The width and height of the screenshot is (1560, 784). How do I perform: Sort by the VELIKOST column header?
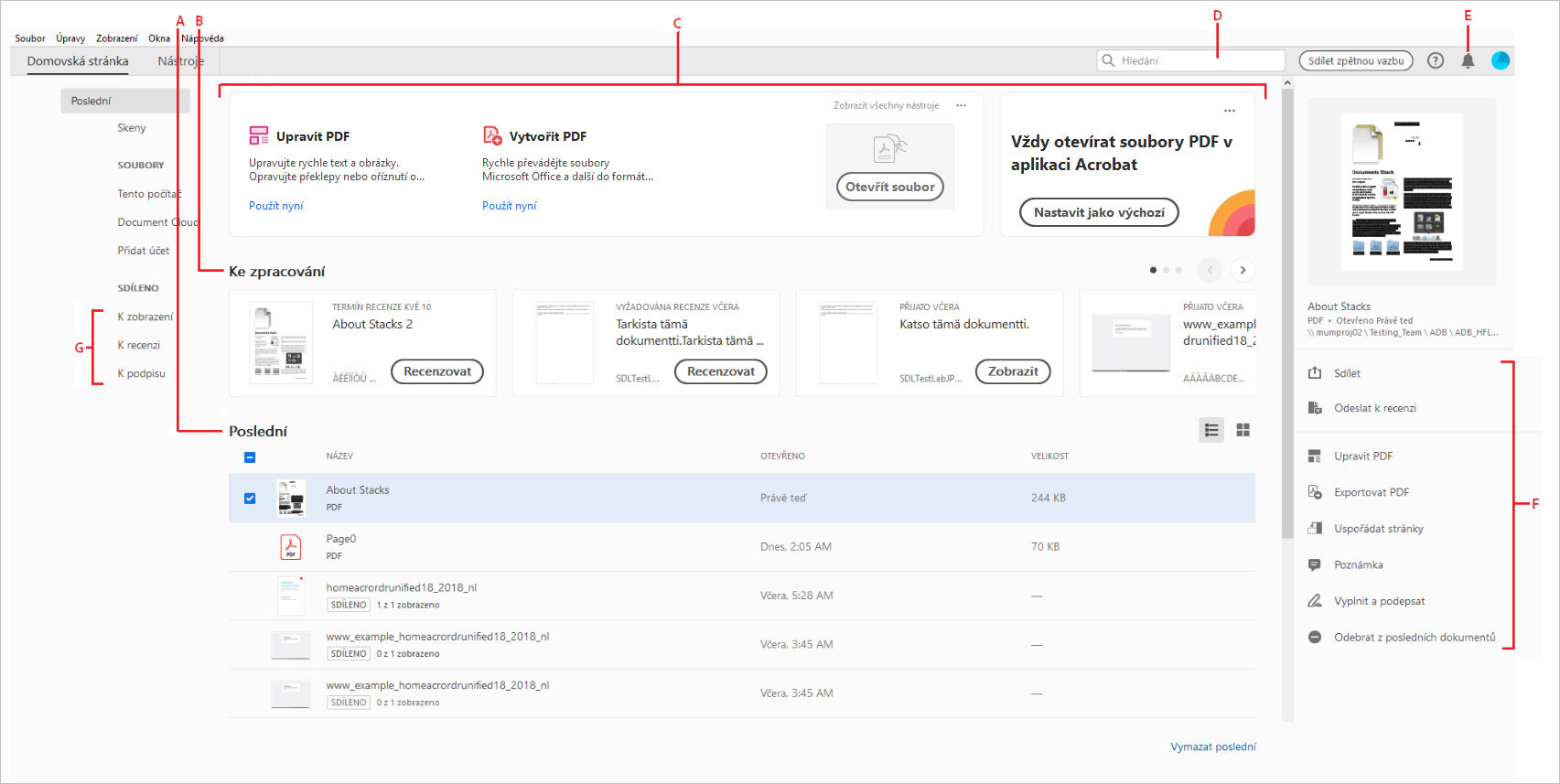[x=1049, y=456]
